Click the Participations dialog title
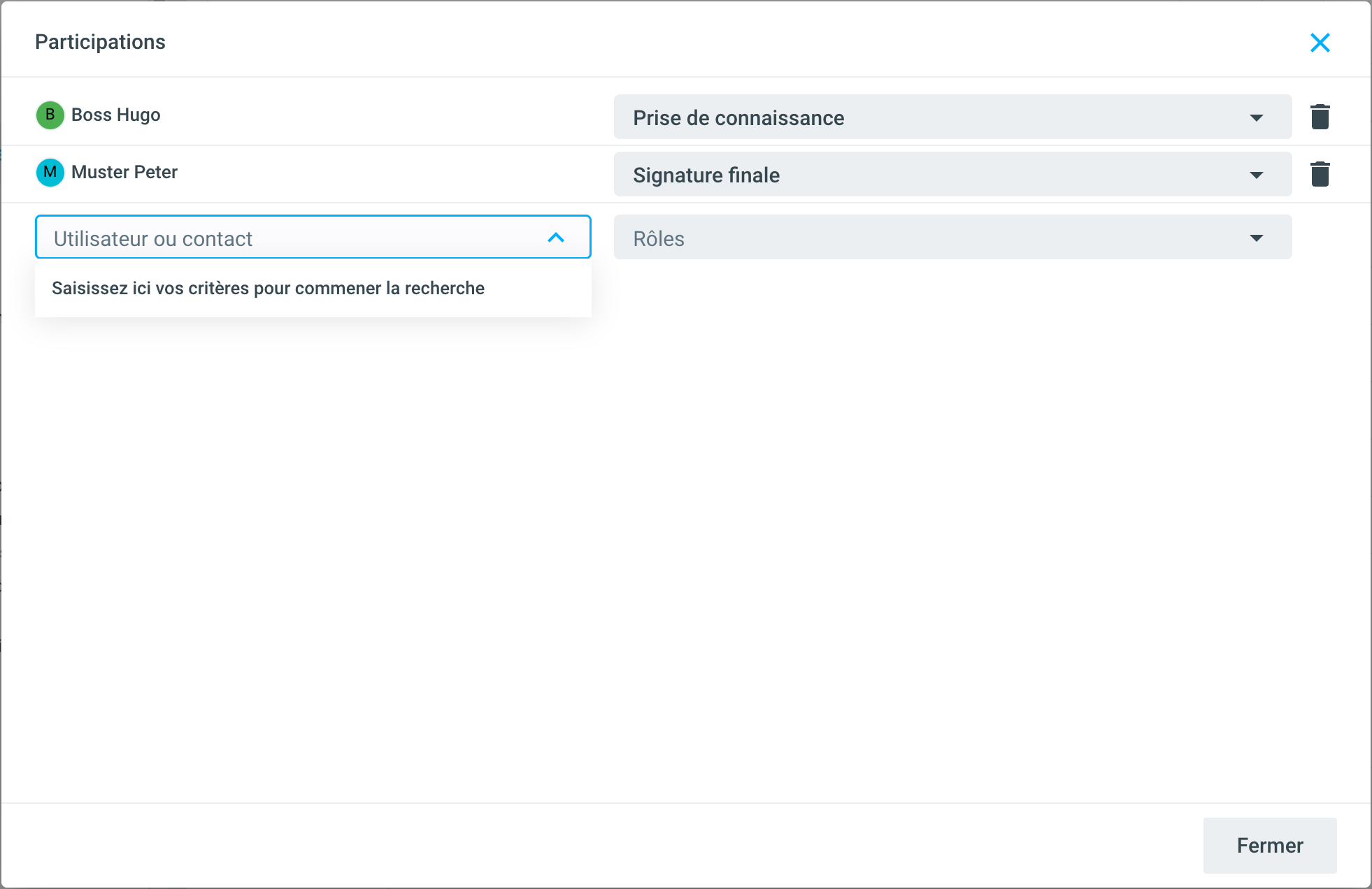Image resolution: width=1372 pixels, height=889 pixels. 100,42
